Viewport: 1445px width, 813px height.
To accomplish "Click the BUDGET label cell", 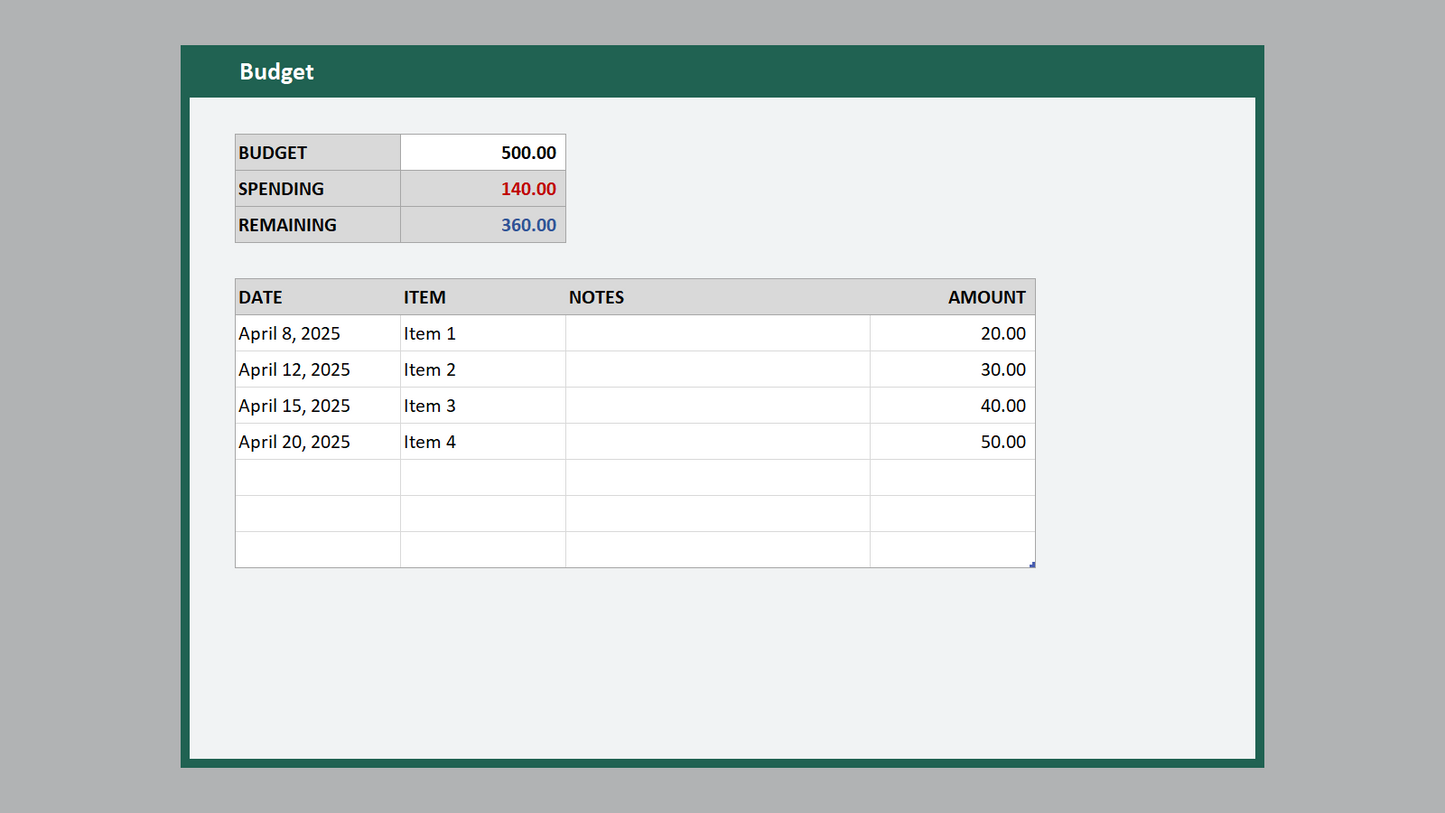I will [x=317, y=153].
